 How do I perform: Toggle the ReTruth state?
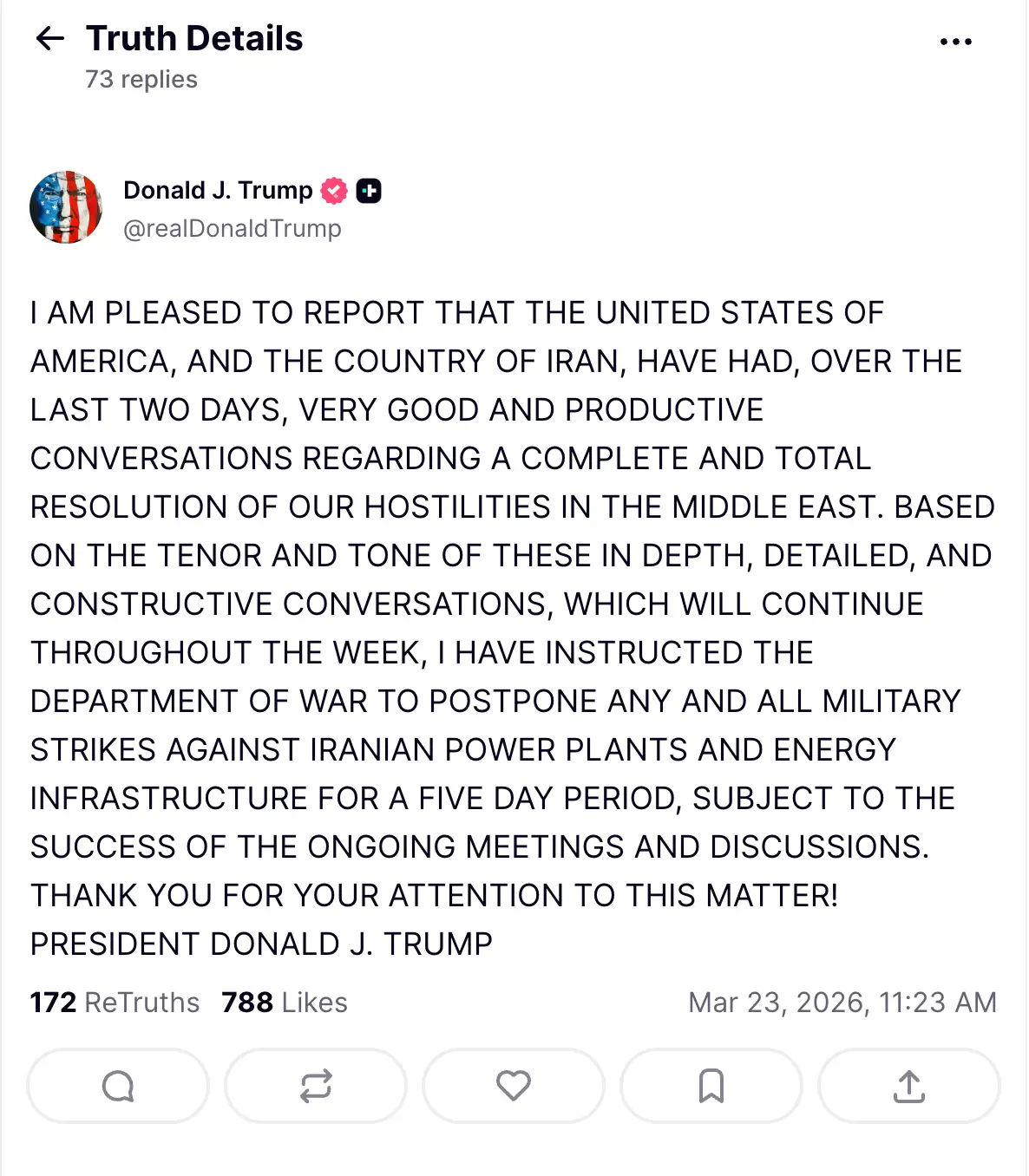point(315,1086)
